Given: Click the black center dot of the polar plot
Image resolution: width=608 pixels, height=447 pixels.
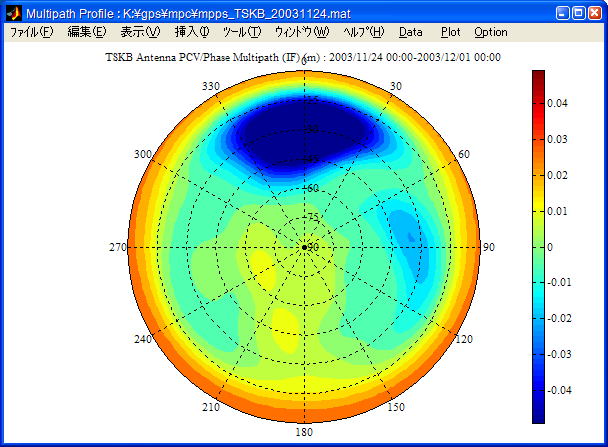Looking at the screenshot, I should click(305, 247).
